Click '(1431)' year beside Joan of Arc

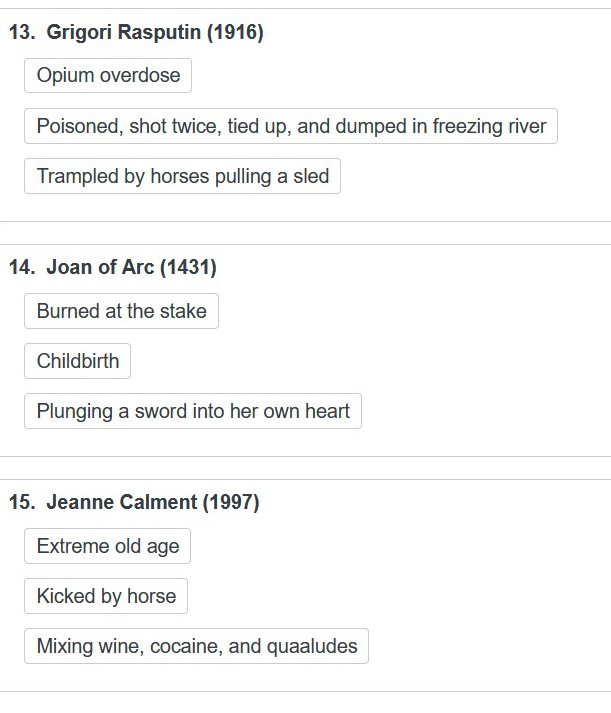click(x=188, y=267)
